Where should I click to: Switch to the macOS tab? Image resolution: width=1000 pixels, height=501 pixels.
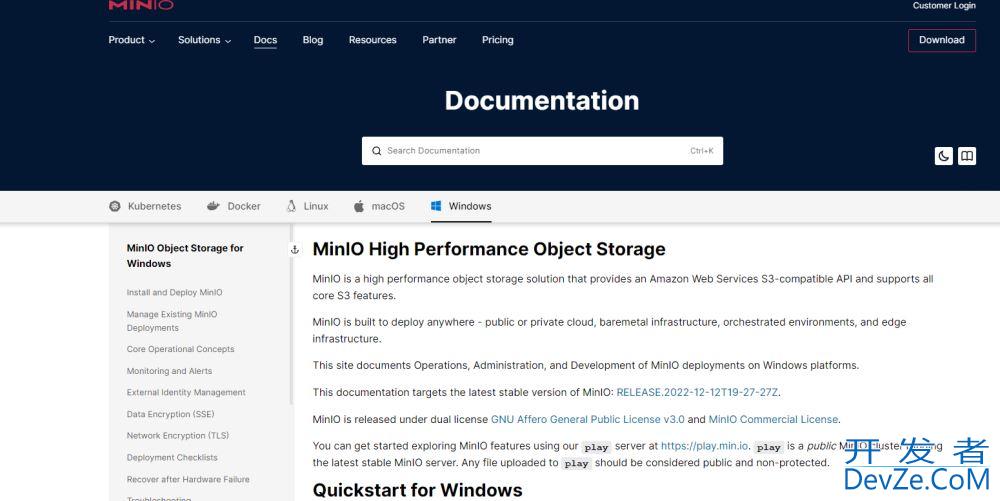379,206
